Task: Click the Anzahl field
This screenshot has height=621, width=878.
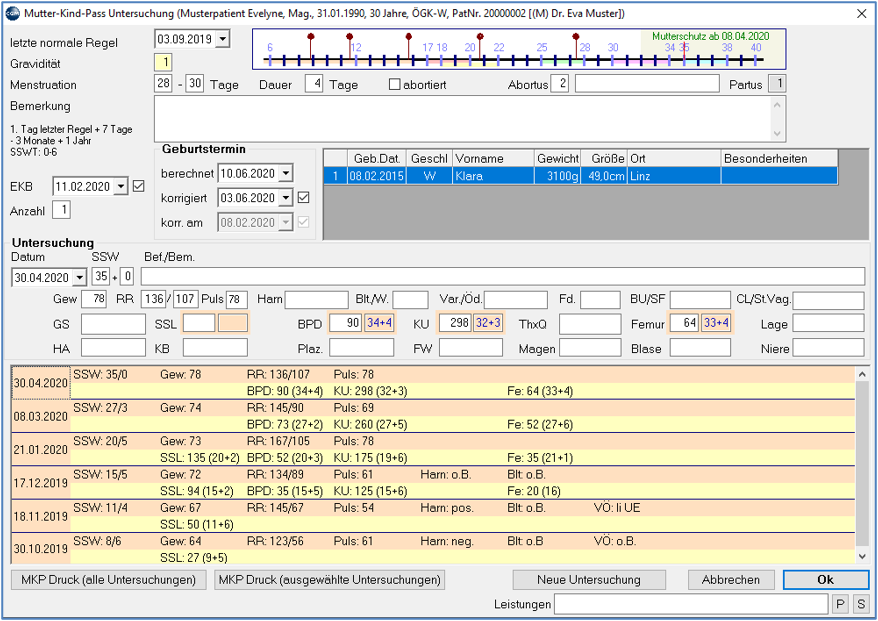Action: 61,210
